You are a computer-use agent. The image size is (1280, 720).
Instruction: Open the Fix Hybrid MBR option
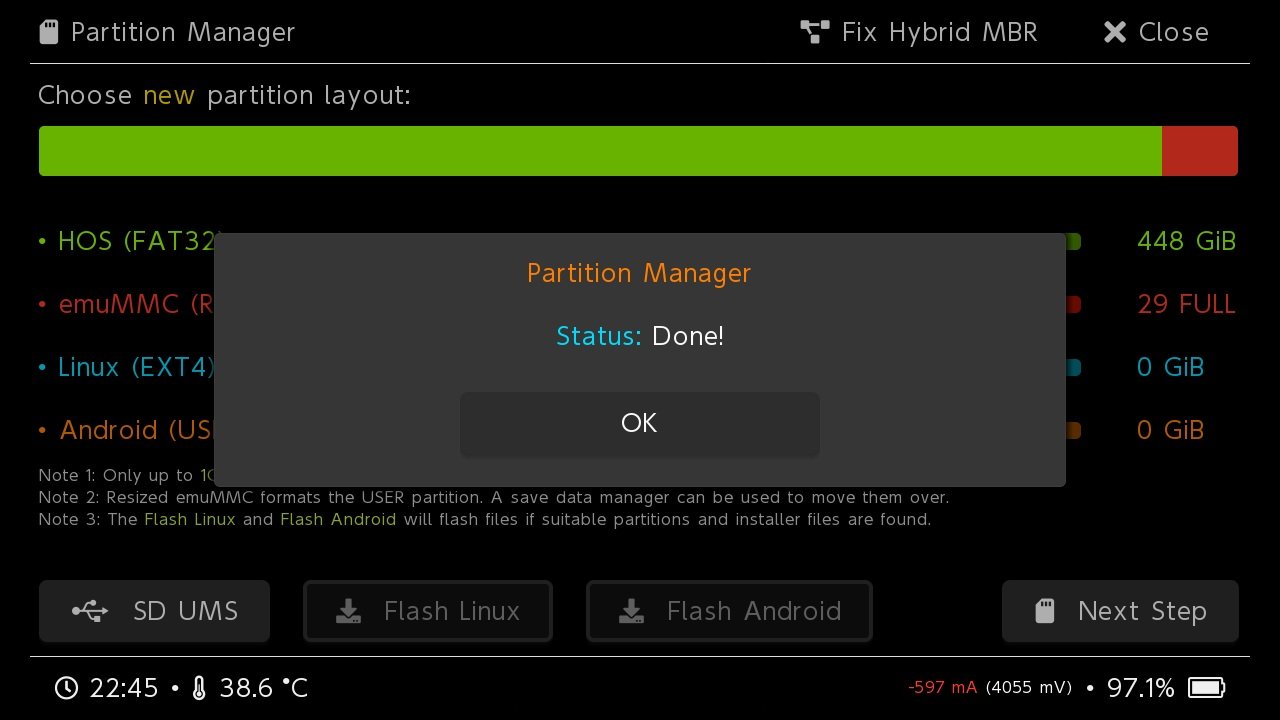[919, 32]
